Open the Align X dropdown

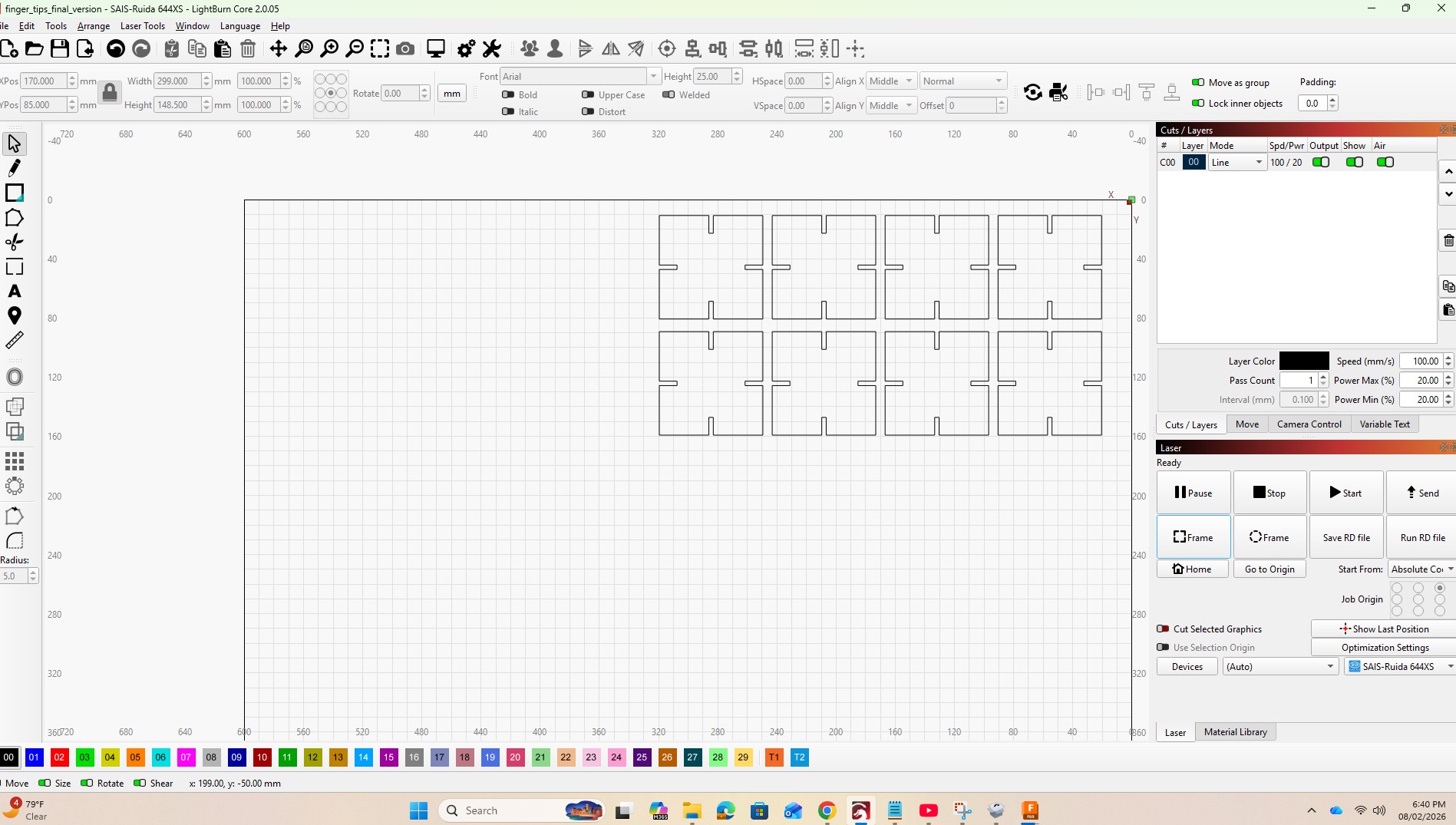click(891, 81)
